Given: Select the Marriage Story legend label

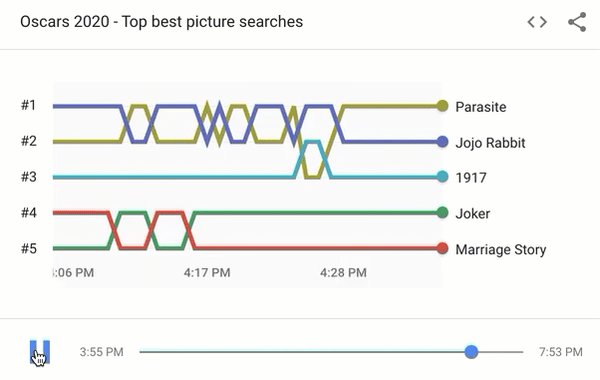Looking at the screenshot, I should 501,250.
